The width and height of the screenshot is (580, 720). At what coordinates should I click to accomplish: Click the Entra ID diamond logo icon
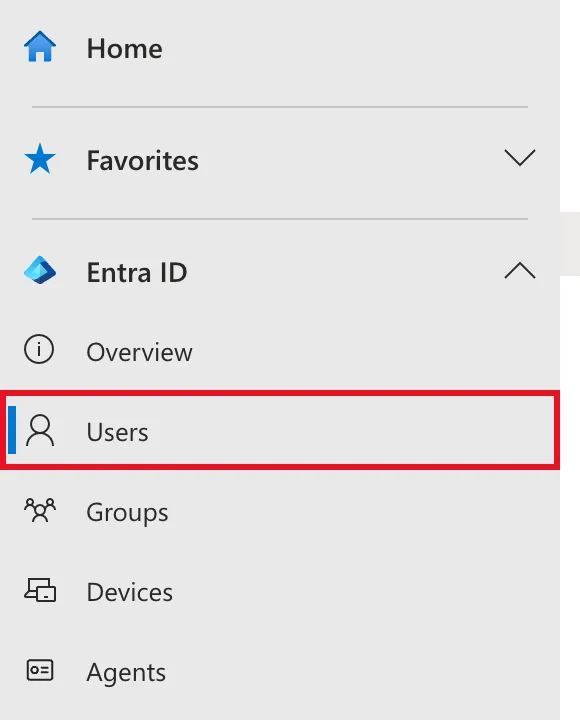tap(40, 270)
